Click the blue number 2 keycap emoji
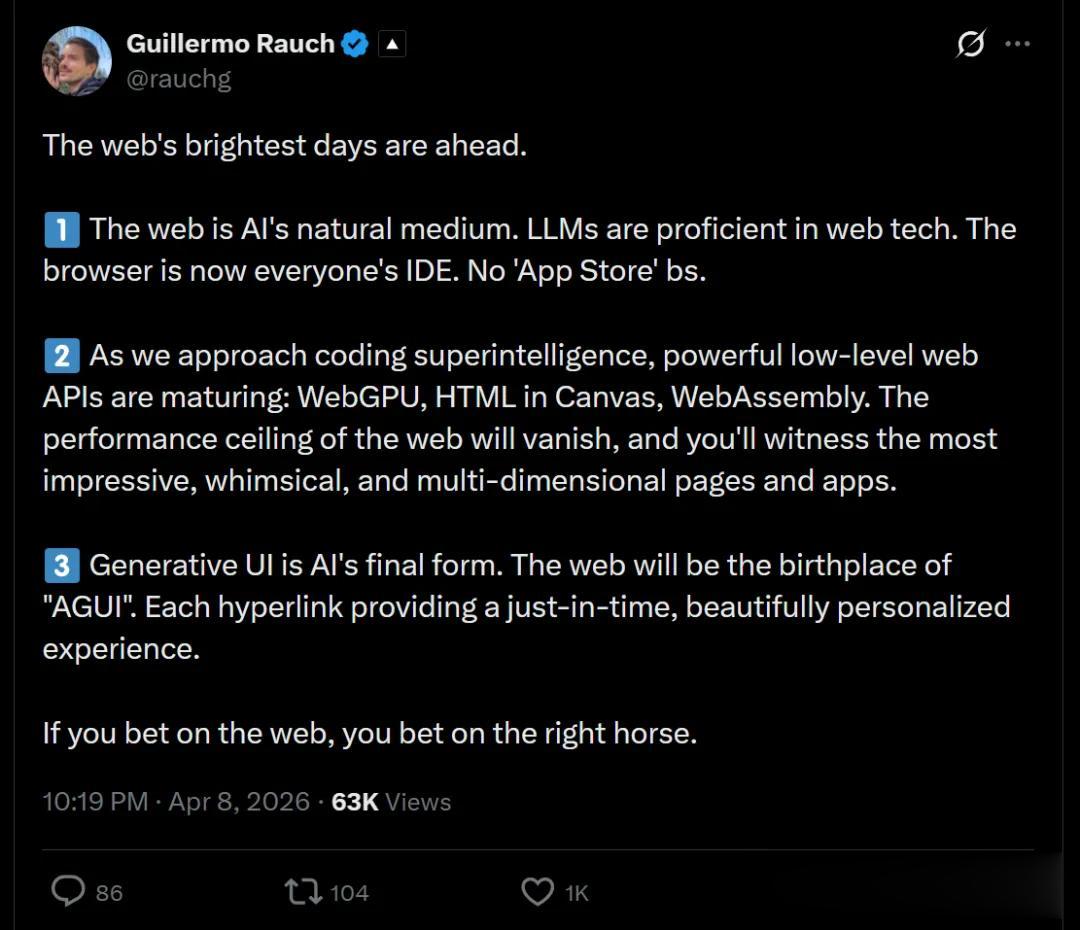 coord(61,356)
